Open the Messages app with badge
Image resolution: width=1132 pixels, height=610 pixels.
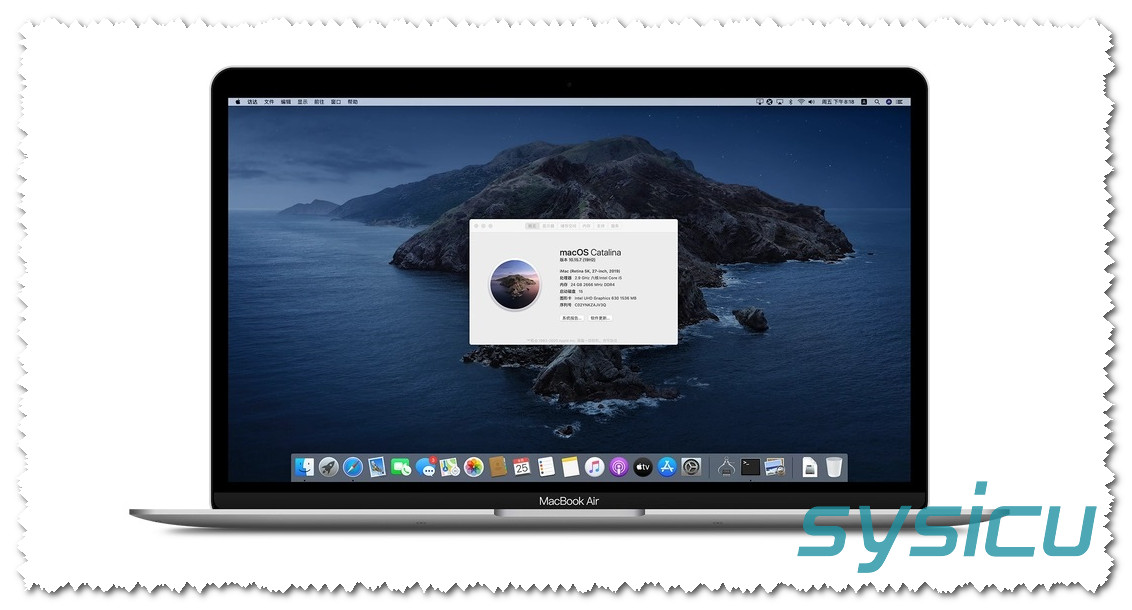tap(426, 467)
